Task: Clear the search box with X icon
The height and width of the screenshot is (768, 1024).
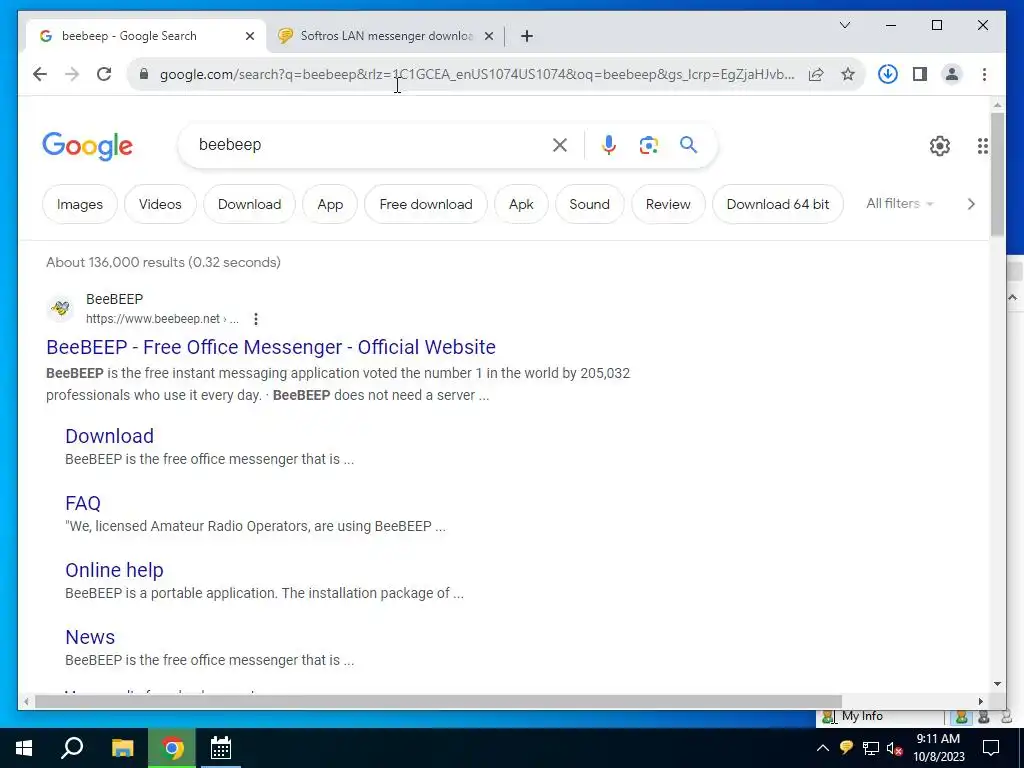Action: coord(560,145)
